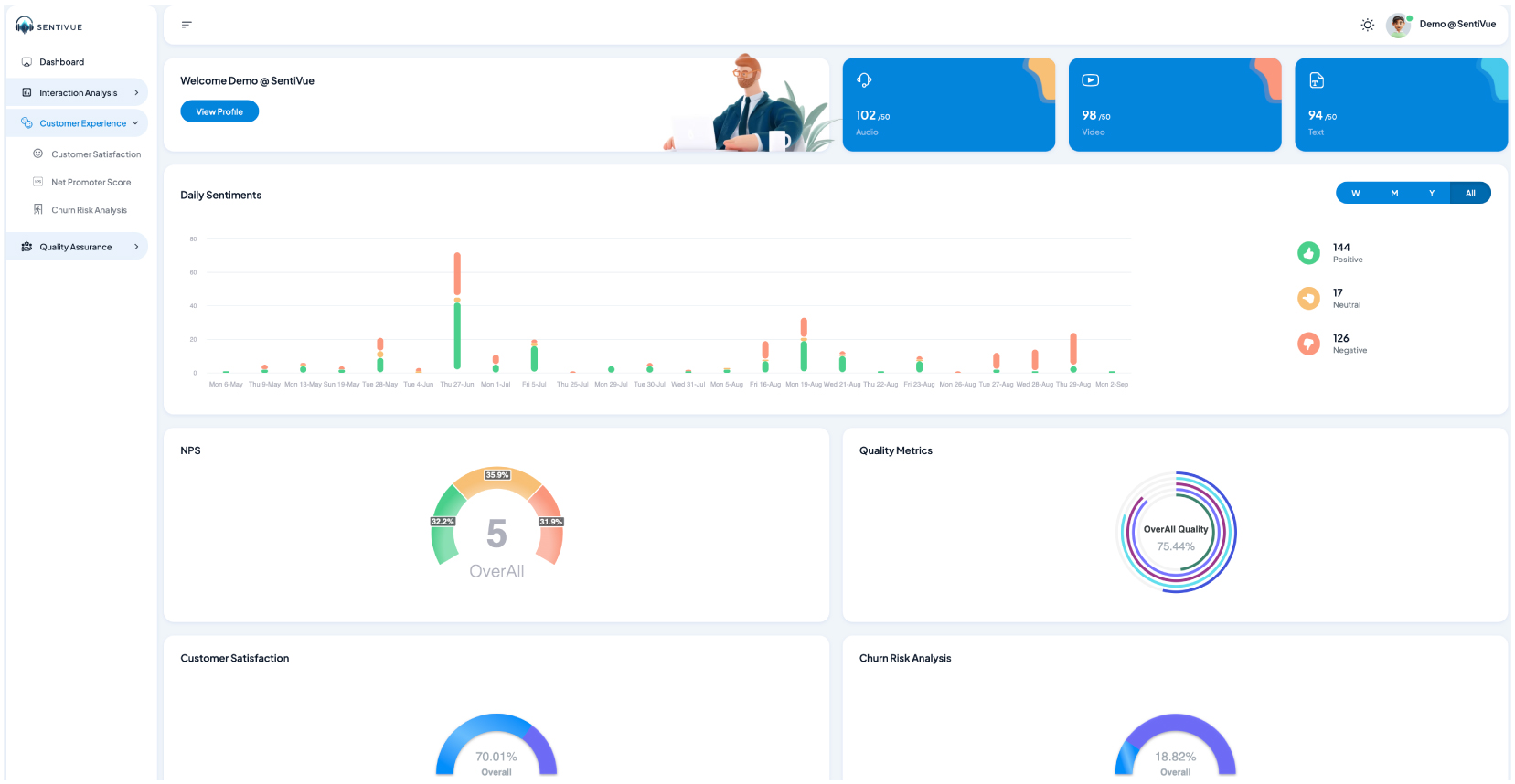Click the Video play icon
The height and width of the screenshot is (784, 1515).
(x=1090, y=80)
